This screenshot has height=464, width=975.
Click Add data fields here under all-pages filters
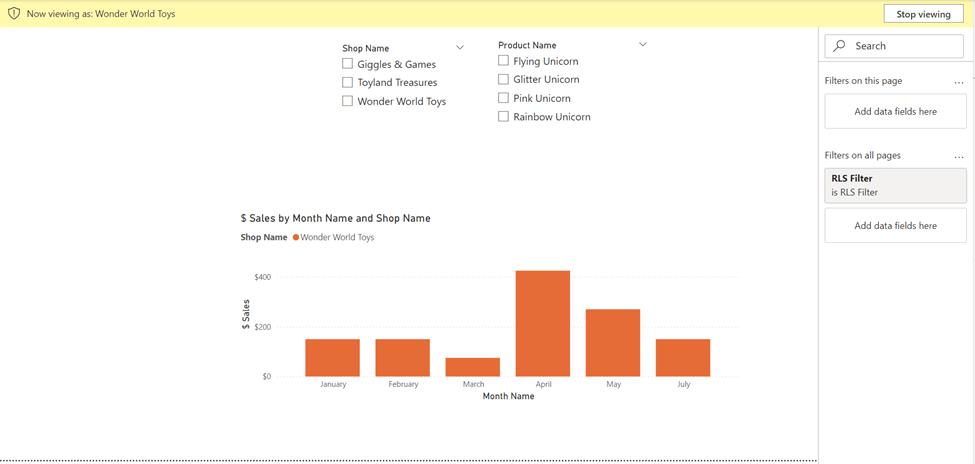coord(895,226)
